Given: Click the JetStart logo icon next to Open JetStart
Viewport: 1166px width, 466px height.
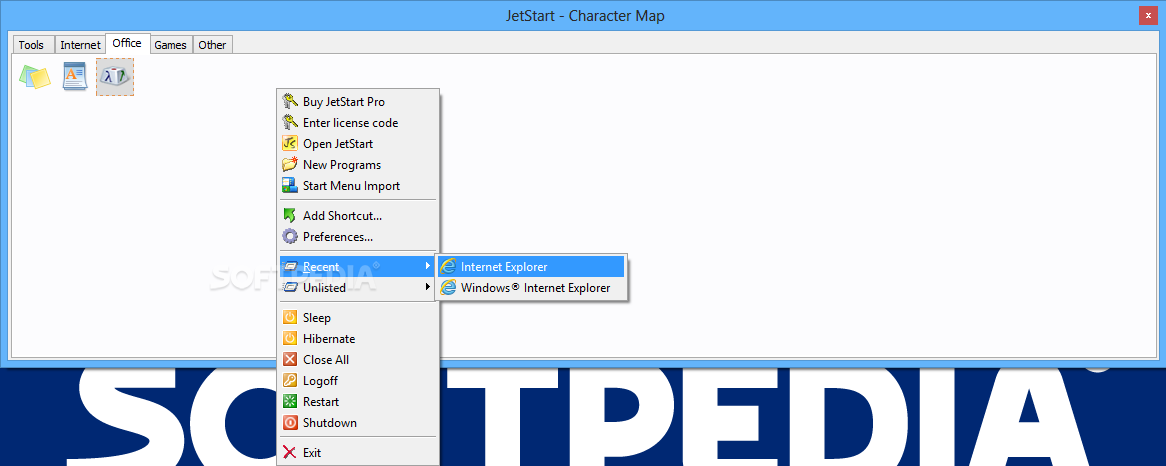Looking at the screenshot, I should [290, 143].
